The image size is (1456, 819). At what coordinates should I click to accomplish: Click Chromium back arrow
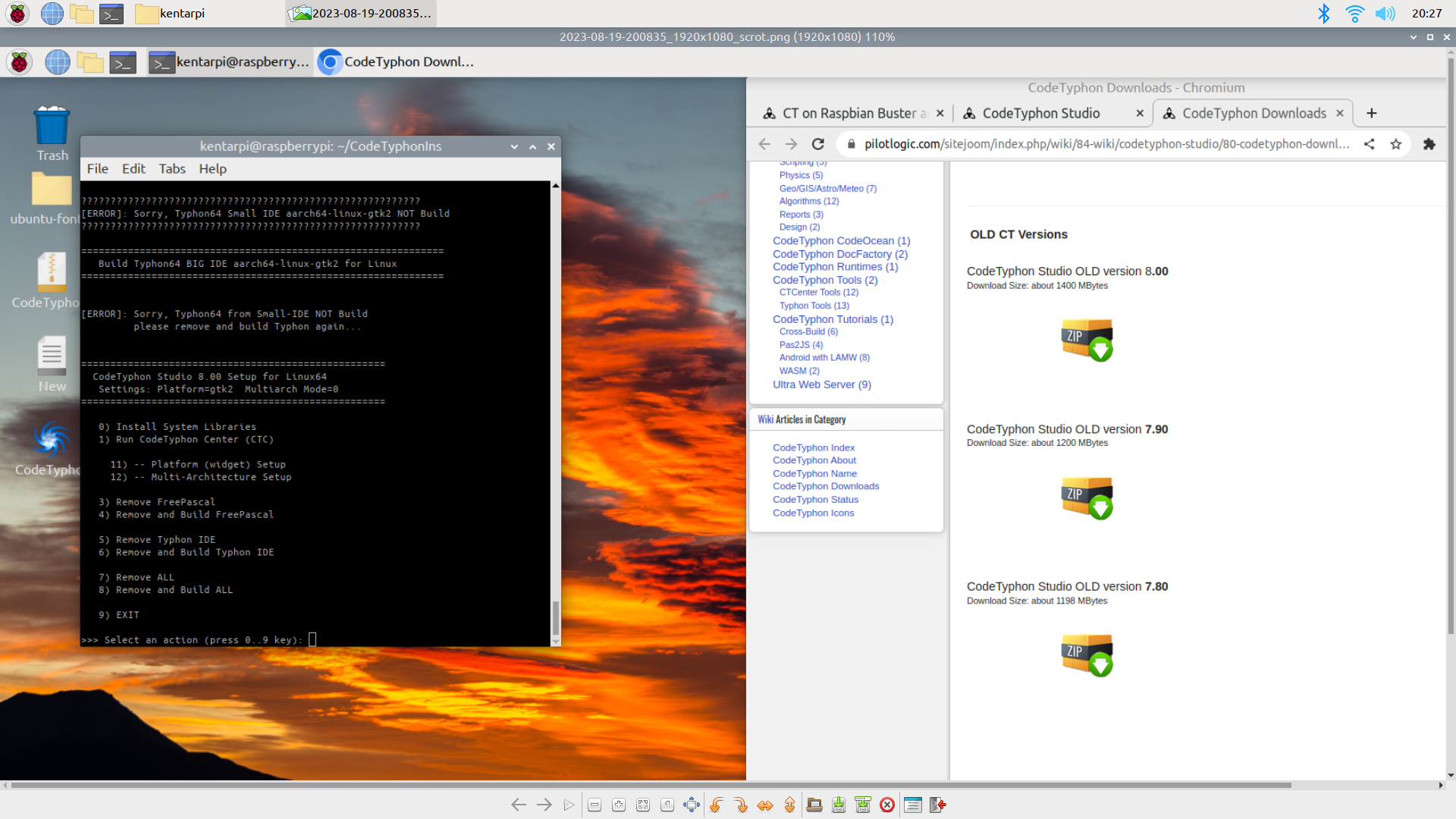pyautogui.click(x=764, y=144)
